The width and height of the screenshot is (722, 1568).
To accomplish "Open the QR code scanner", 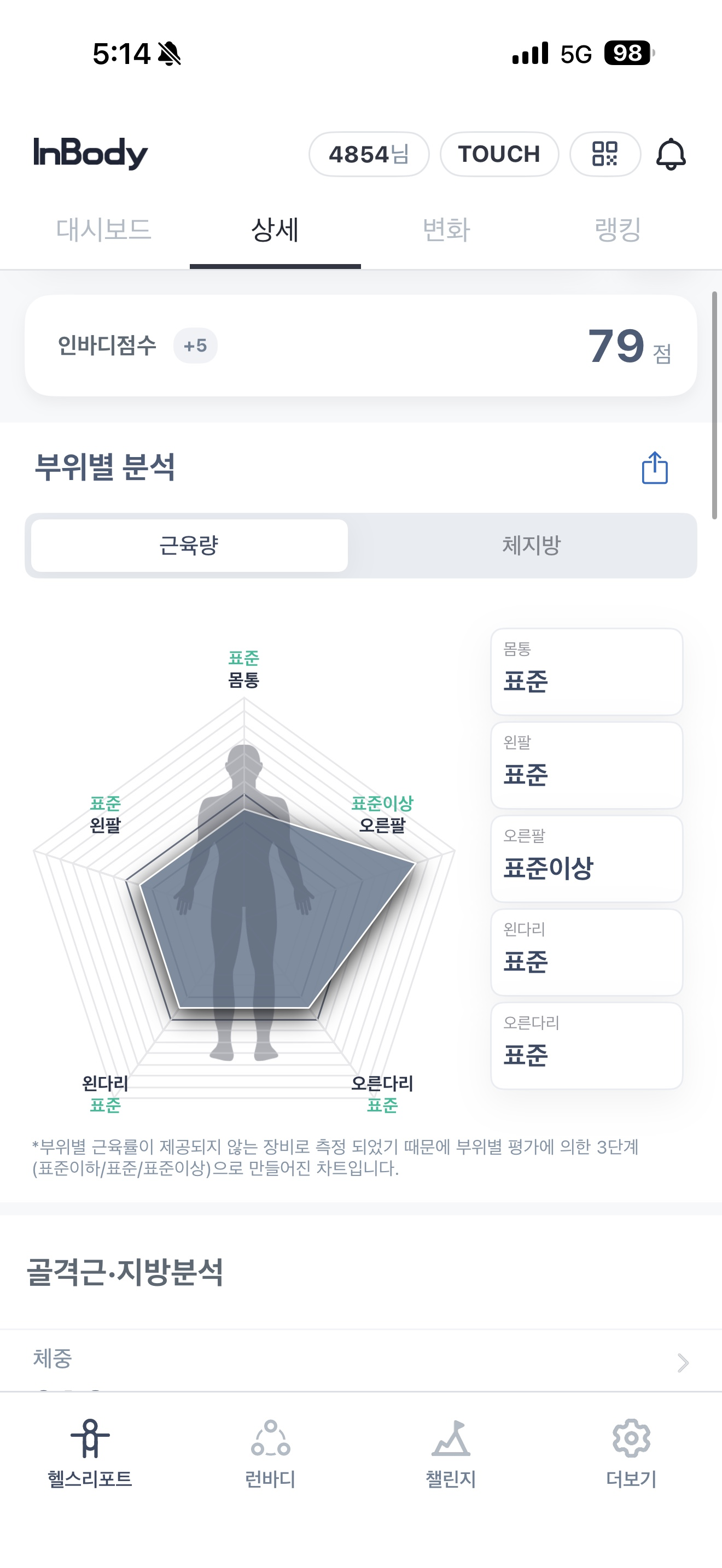I will tap(604, 154).
